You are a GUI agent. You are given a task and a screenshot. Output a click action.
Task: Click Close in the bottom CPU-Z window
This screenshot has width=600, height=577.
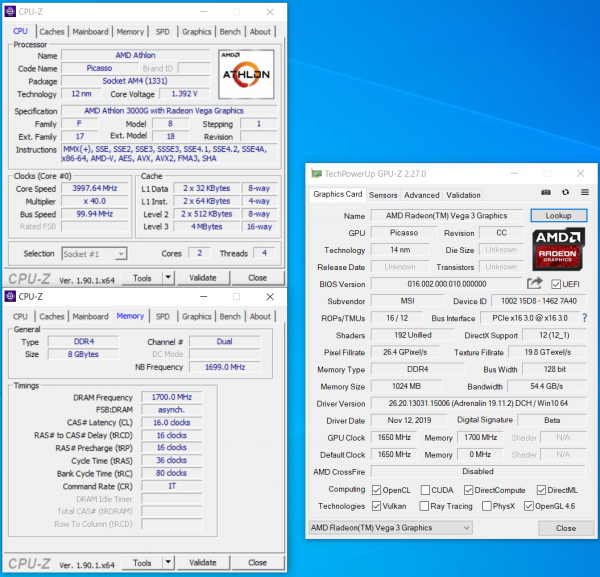pos(258,562)
